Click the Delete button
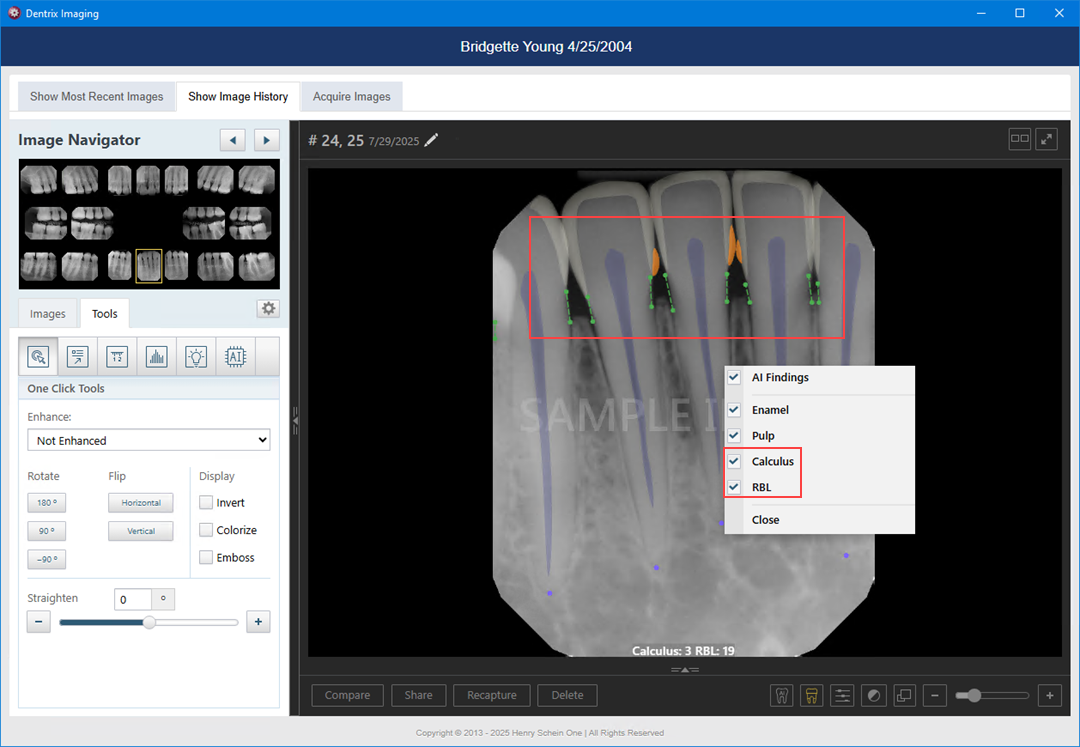The image size is (1080, 747). pos(568,695)
